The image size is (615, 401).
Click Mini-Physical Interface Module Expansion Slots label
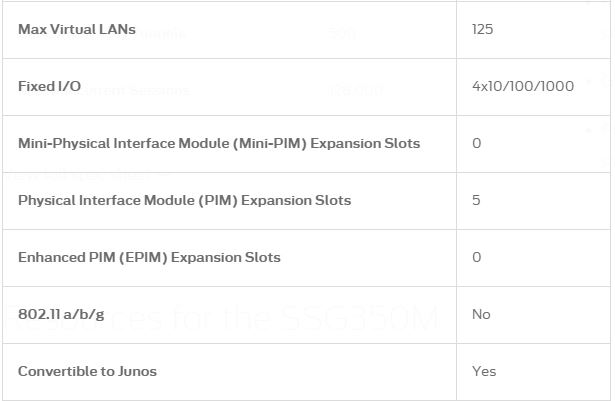(219, 143)
